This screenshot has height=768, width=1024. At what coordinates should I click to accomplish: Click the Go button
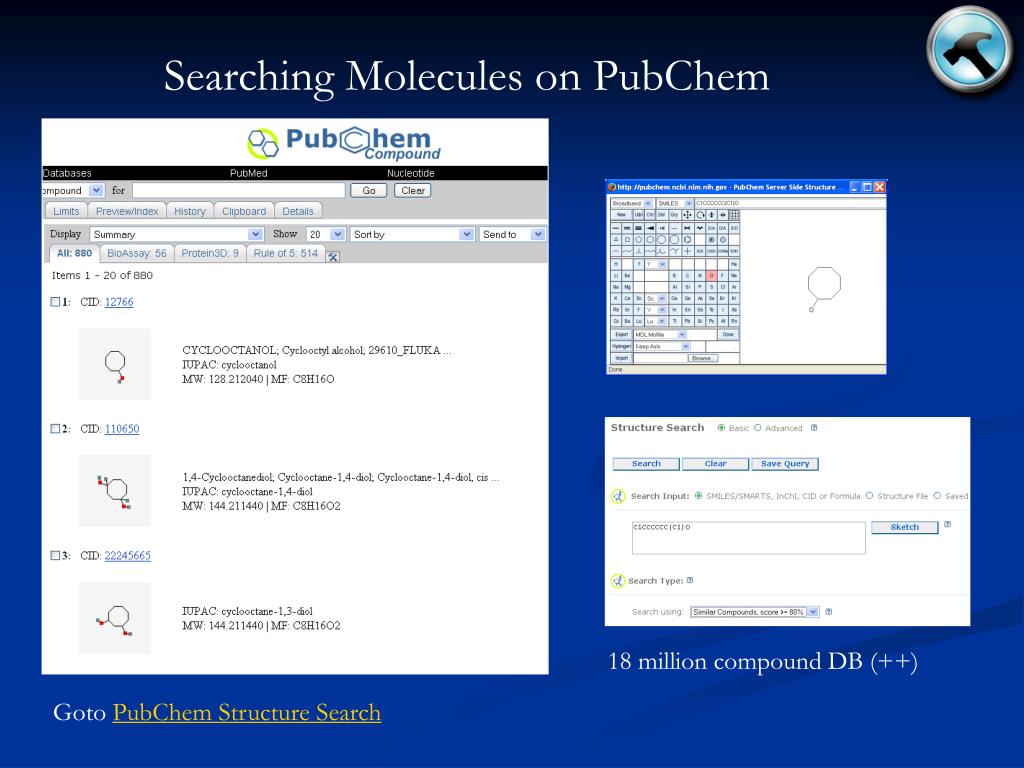click(x=369, y=190)
